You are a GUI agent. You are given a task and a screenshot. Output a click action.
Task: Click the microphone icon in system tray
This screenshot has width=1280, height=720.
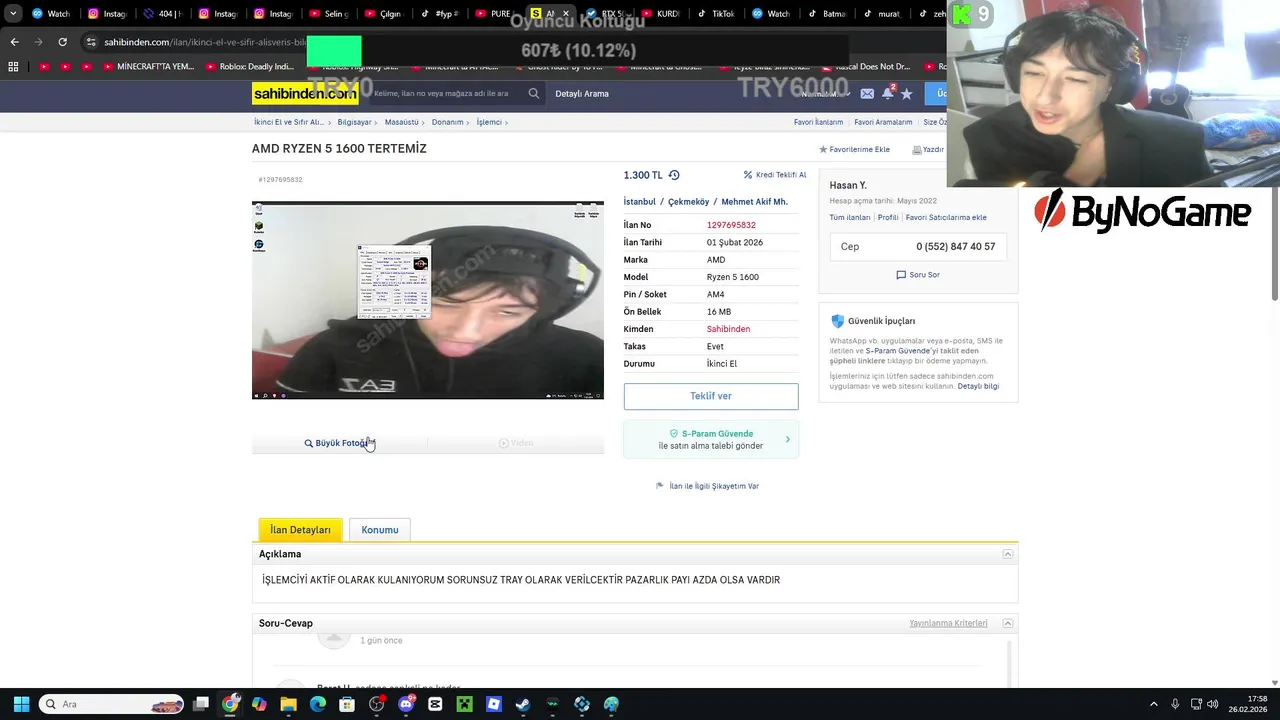(1175, 704)
